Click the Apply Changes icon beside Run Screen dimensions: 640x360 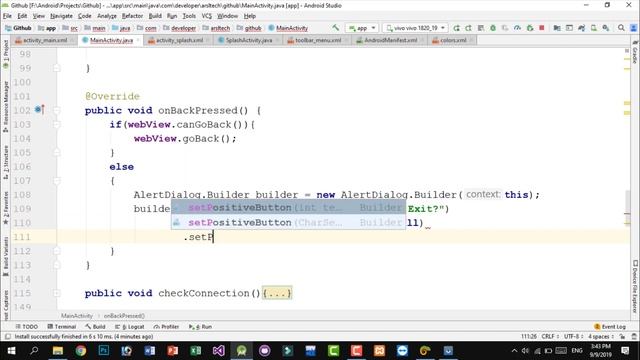pyautogui.click(x=469, y=28)
